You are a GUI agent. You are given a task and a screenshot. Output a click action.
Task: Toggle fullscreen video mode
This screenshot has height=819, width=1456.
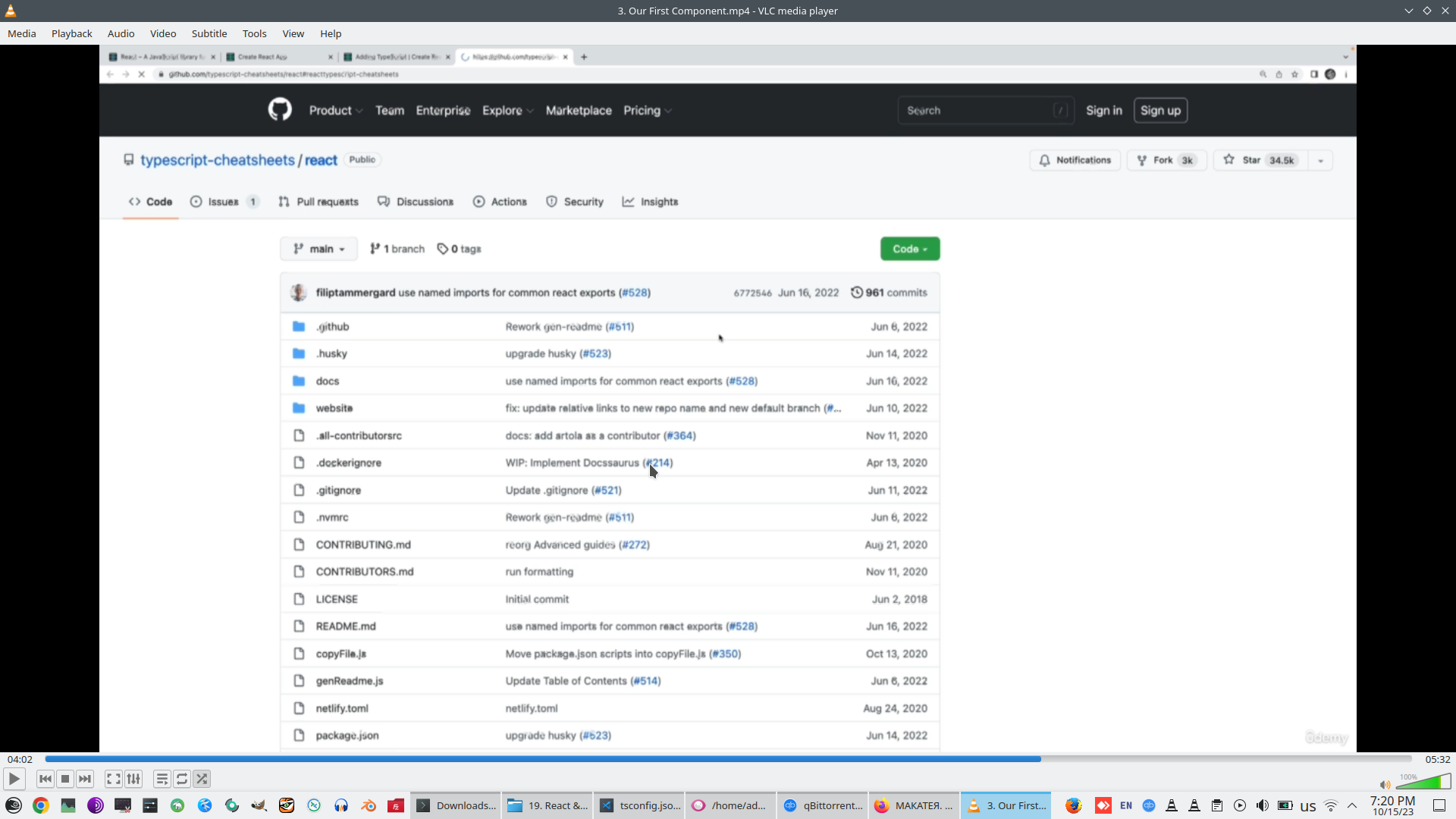113,779
